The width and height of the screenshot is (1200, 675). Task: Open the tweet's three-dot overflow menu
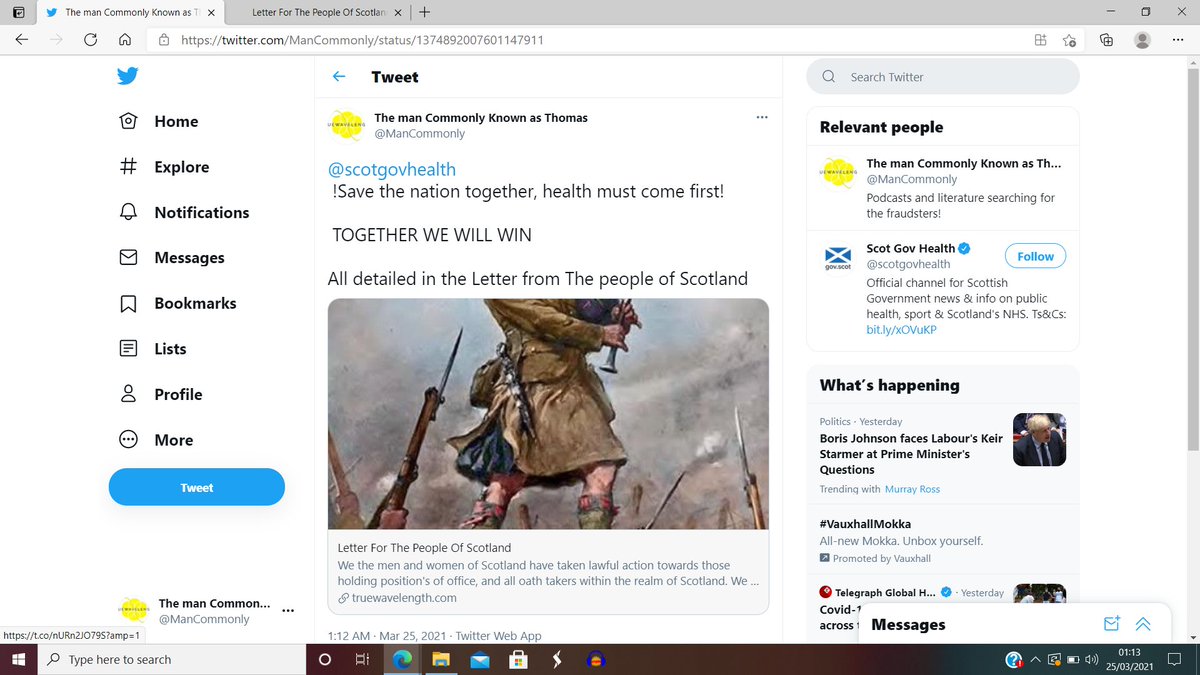tap(762, 117)
